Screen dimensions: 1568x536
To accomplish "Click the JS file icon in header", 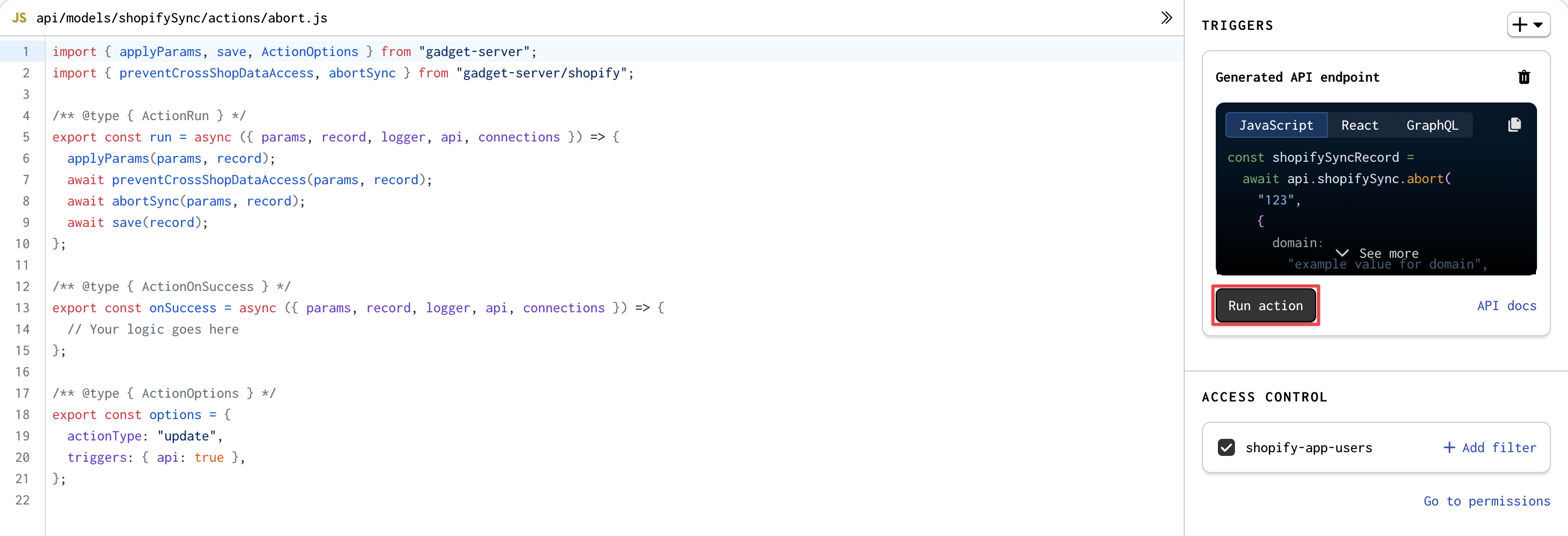I will click(x=19, y=18).
